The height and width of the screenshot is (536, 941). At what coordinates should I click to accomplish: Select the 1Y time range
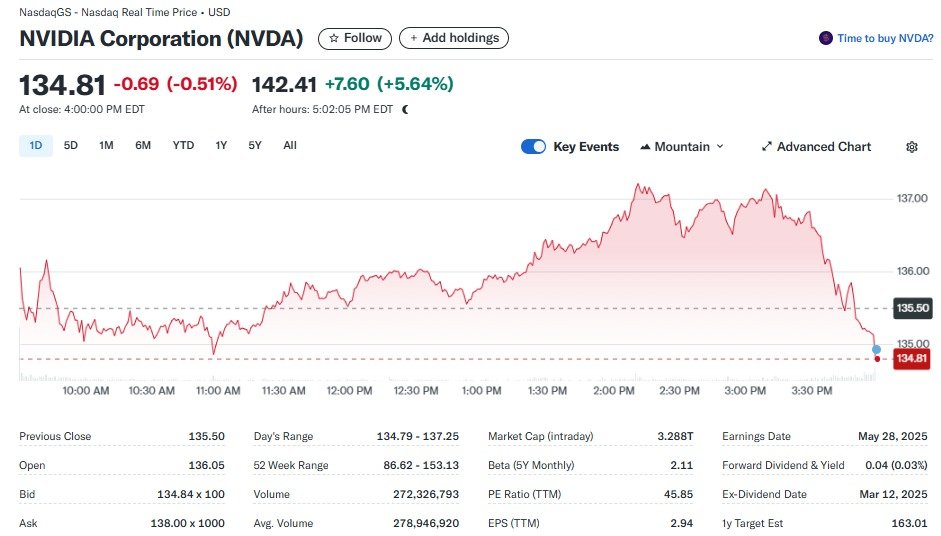coord(221,146)
